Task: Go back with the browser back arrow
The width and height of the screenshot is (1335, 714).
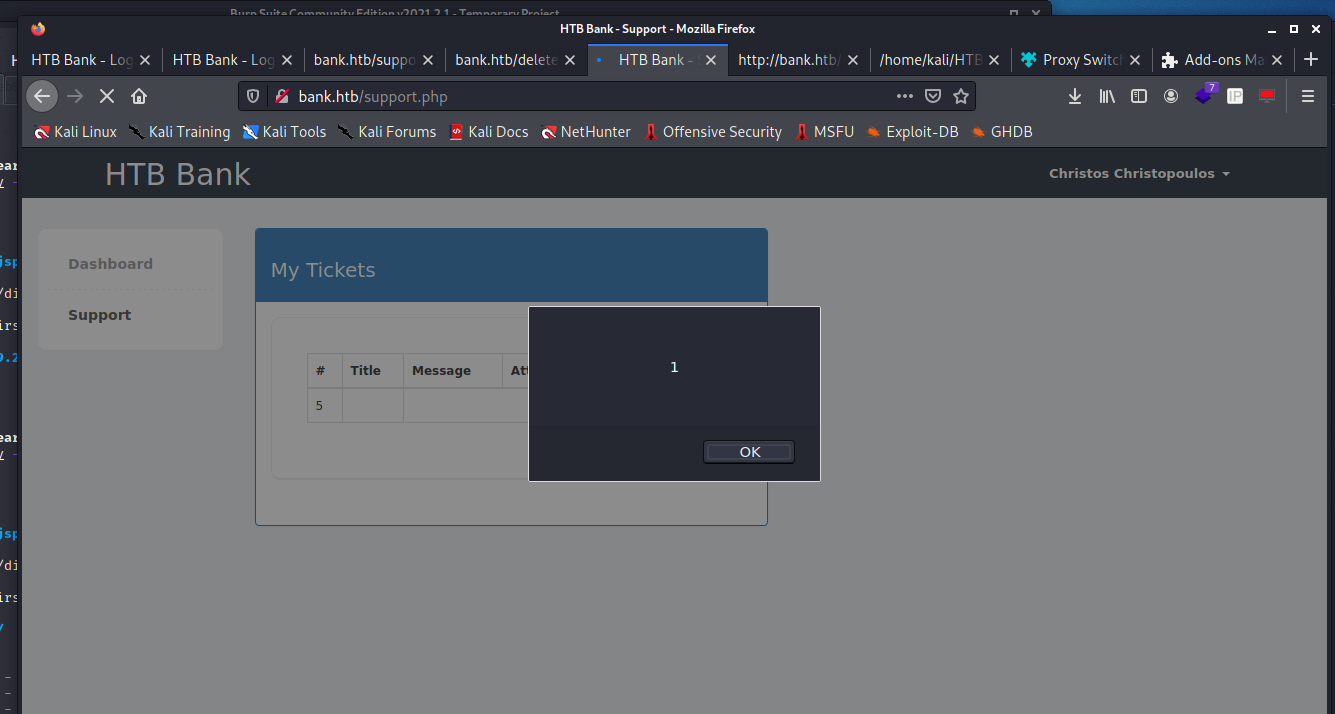Action: (x=41, y=96)
